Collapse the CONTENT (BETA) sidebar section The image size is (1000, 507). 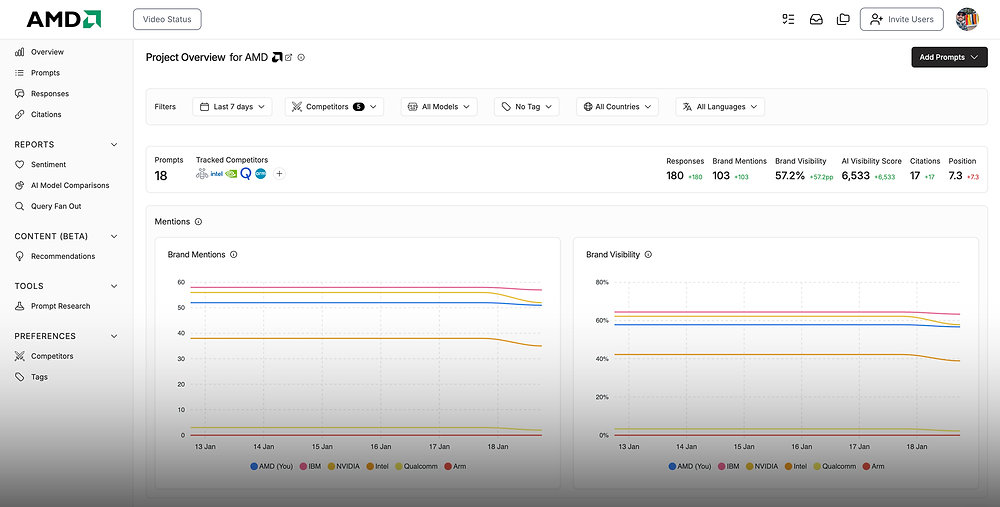pyautogui.click(x=114, y=237)
